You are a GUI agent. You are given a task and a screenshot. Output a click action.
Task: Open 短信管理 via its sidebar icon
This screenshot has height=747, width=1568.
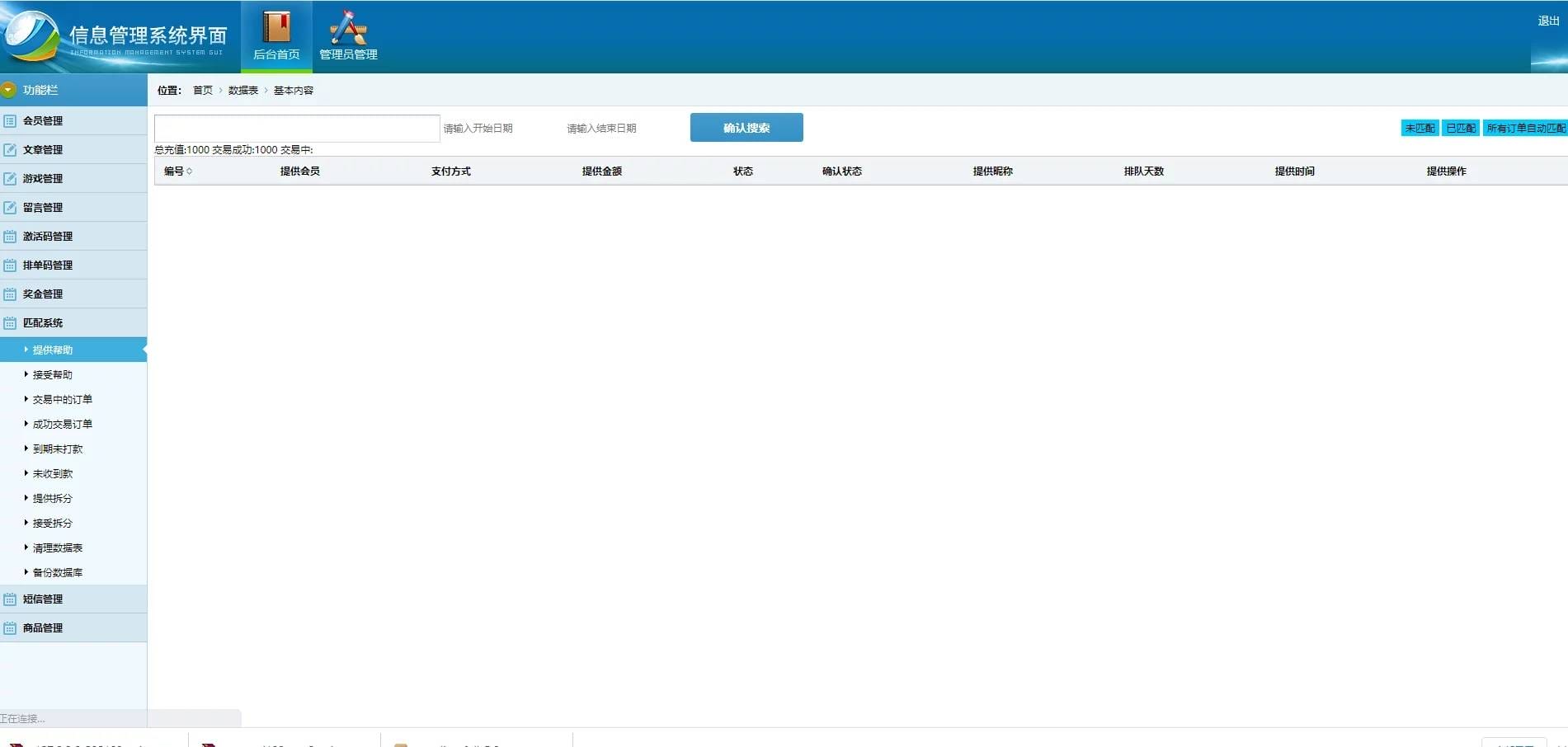[x=9, y=599]
